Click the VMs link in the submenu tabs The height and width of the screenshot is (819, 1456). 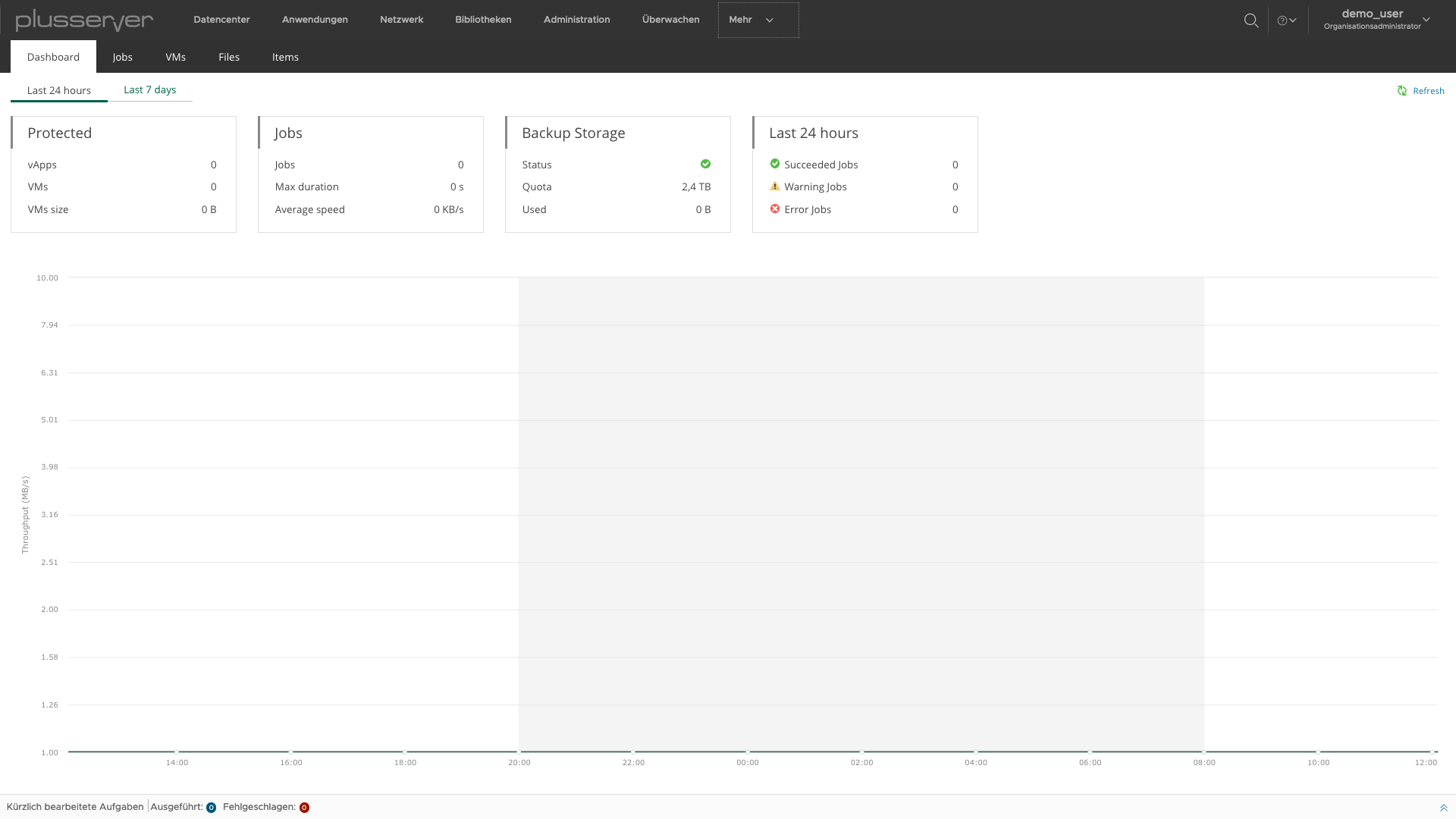[176, 56]
